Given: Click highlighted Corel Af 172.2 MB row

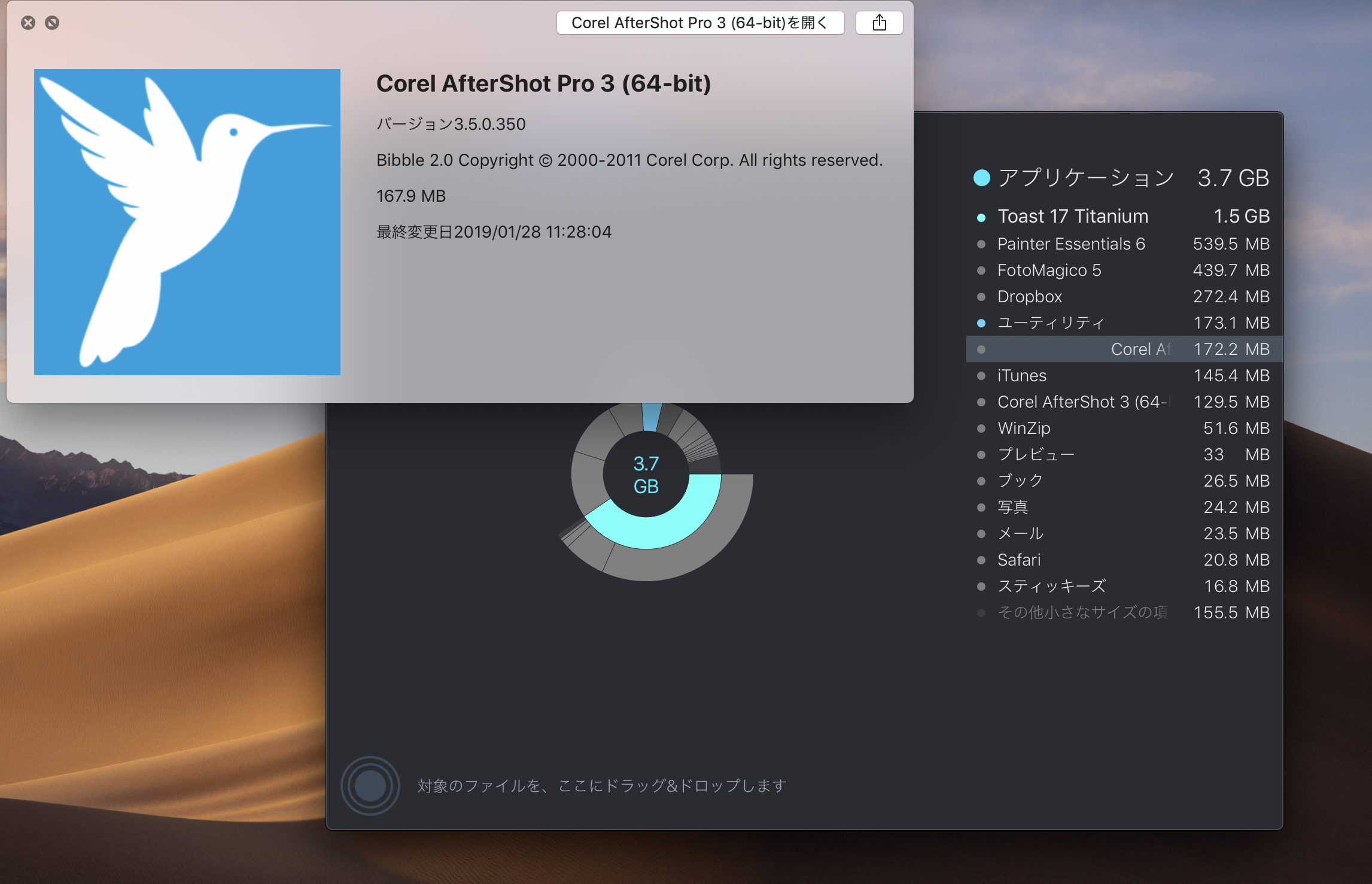Looking at the screenshot, I should (x=1124, y=349).
